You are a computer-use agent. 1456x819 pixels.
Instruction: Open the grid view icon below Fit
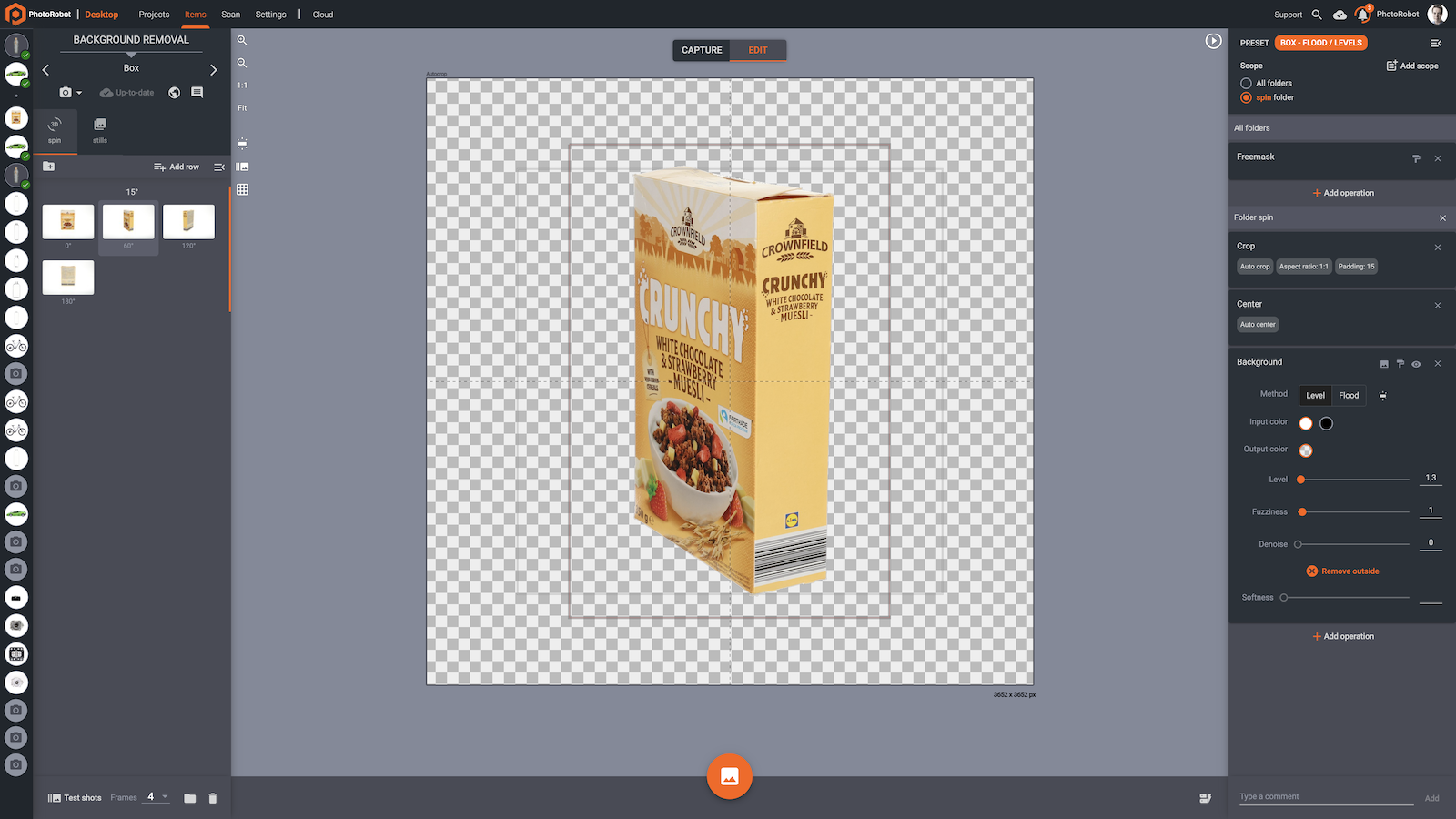[x=242, y=189]
